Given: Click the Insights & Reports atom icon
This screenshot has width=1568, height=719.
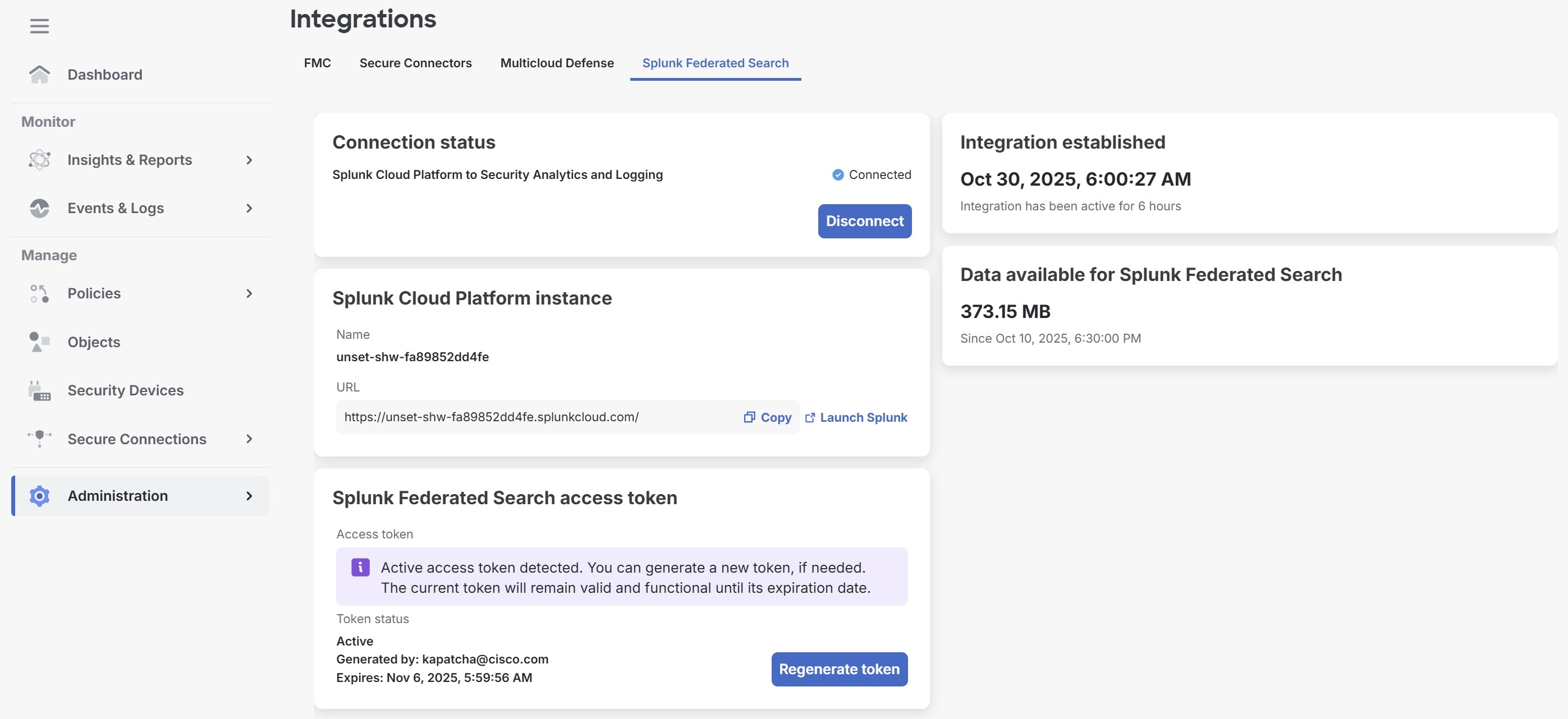Looking at the screenshot, I should tap(40, 160).
